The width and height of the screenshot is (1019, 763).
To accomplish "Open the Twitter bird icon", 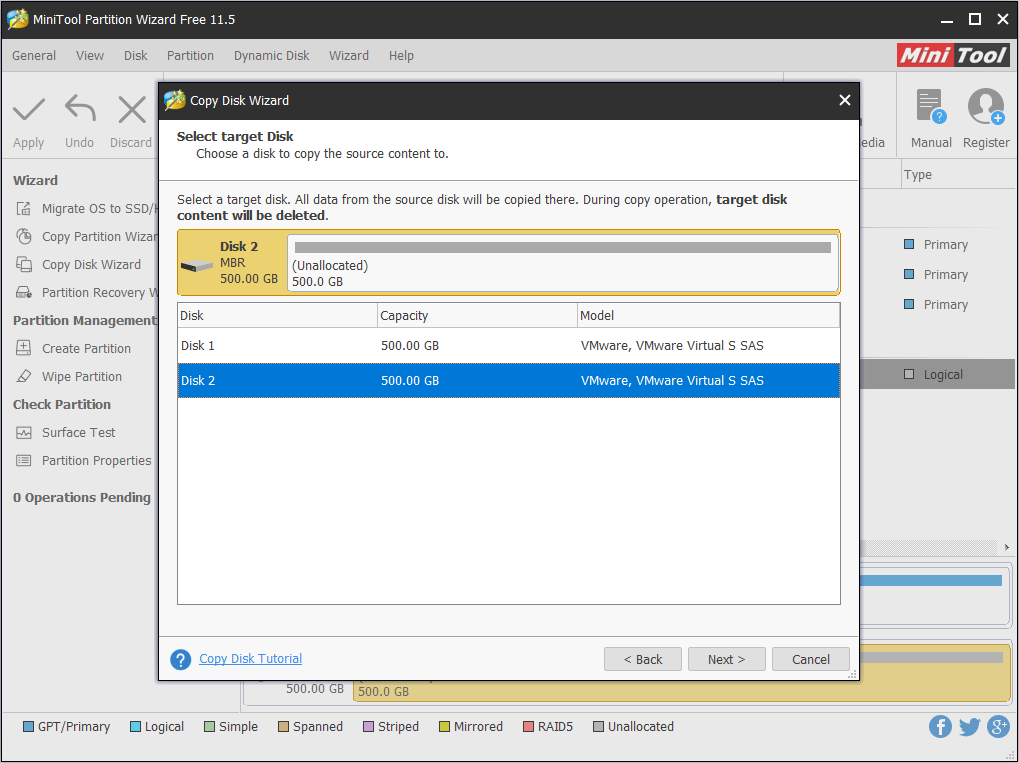I will (x=970, y=727).
